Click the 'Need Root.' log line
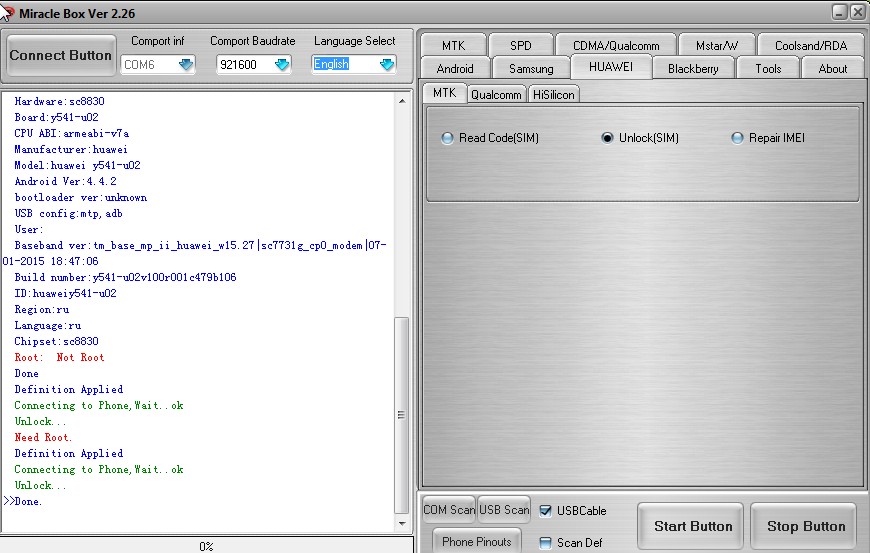Viewport: 870px width, 553px height. coord(43,438)
